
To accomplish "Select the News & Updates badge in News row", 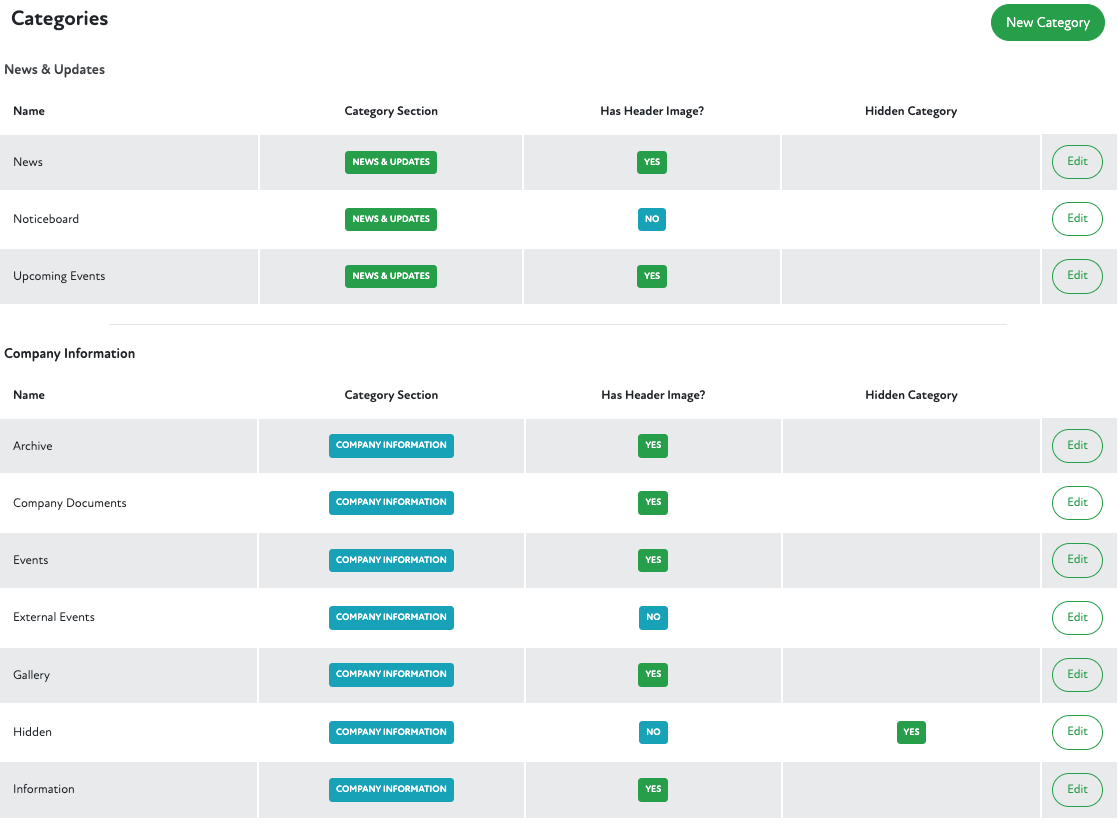I will pyautogui.click(x=391, y=162).
